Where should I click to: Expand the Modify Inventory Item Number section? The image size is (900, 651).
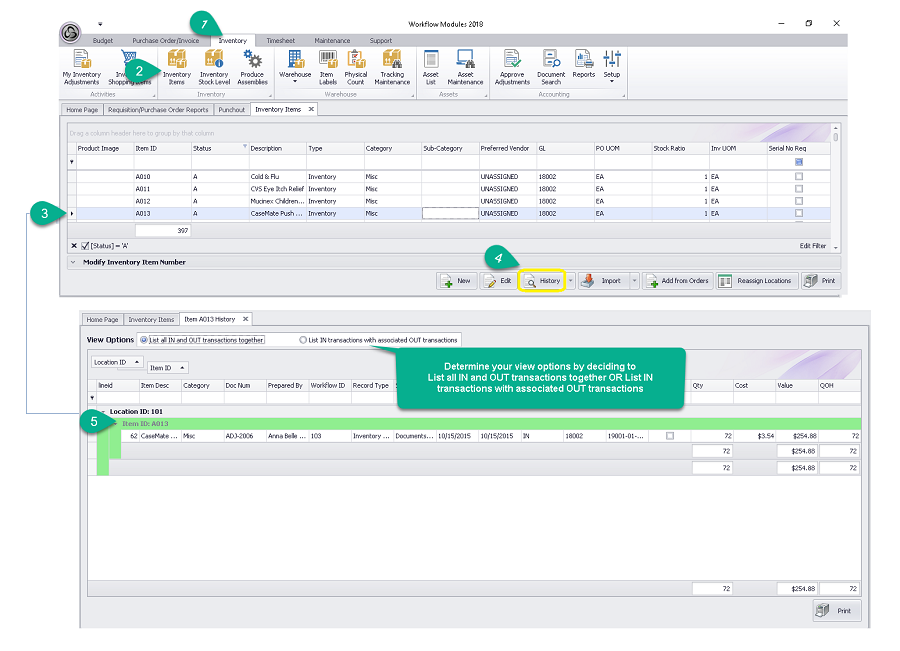click(73, 262)
